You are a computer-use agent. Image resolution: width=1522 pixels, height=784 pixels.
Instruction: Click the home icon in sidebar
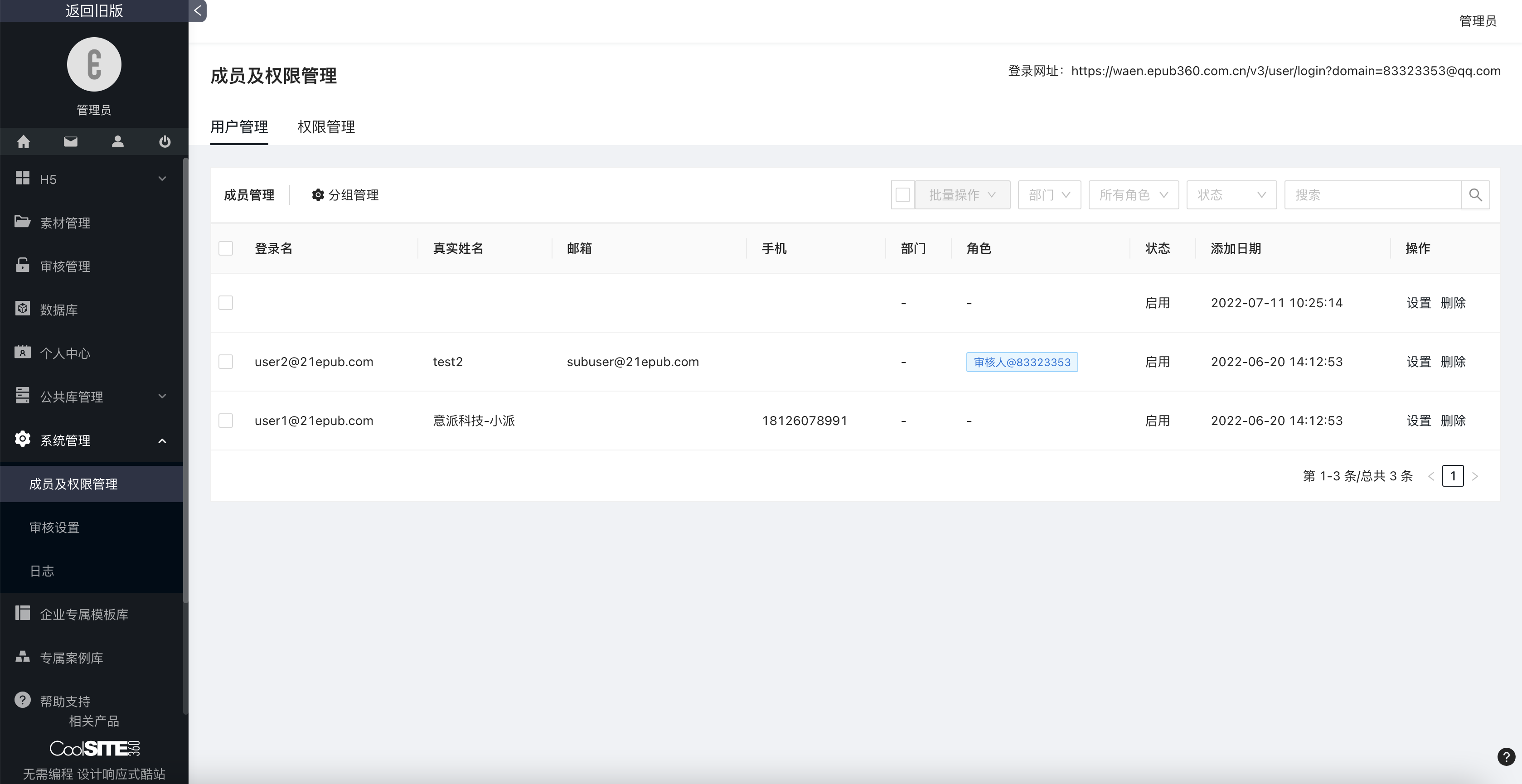[24, 142]
